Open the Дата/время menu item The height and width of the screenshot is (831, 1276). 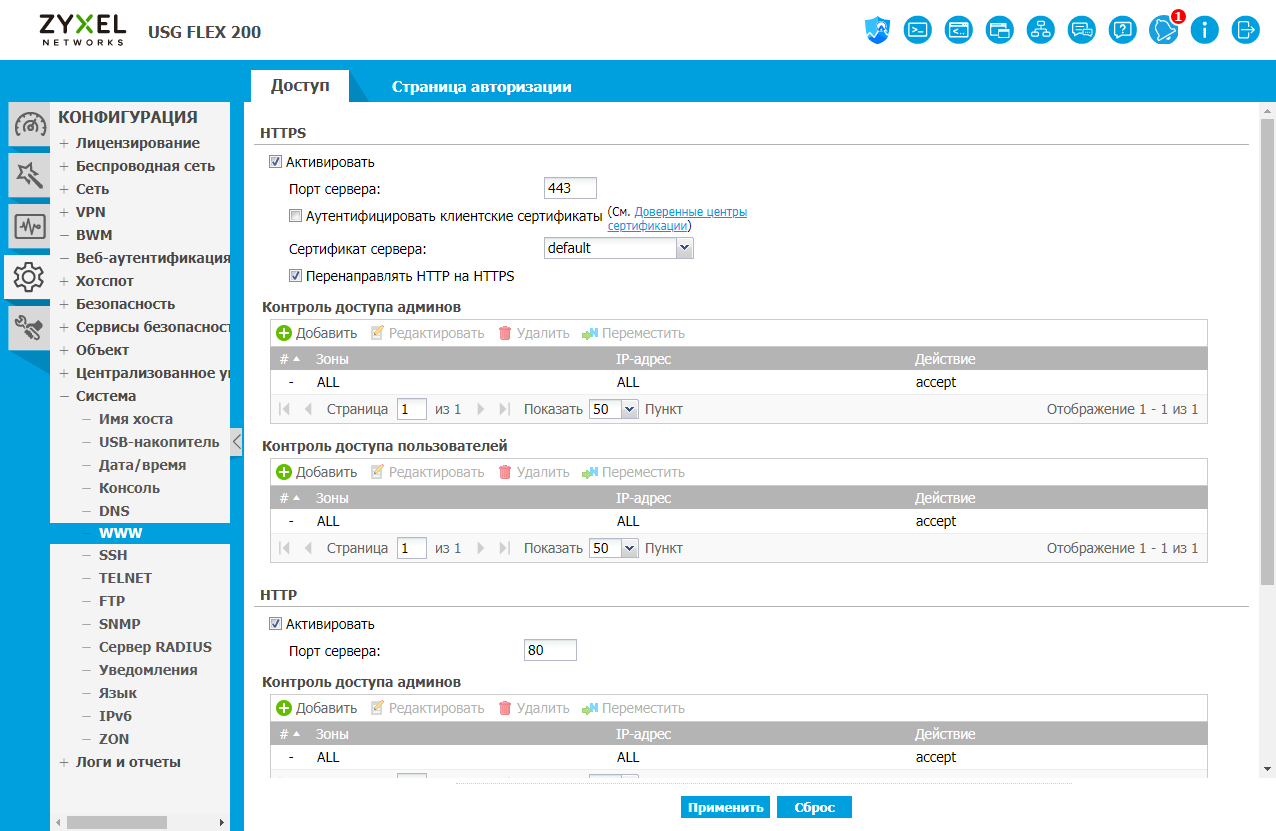142,465
